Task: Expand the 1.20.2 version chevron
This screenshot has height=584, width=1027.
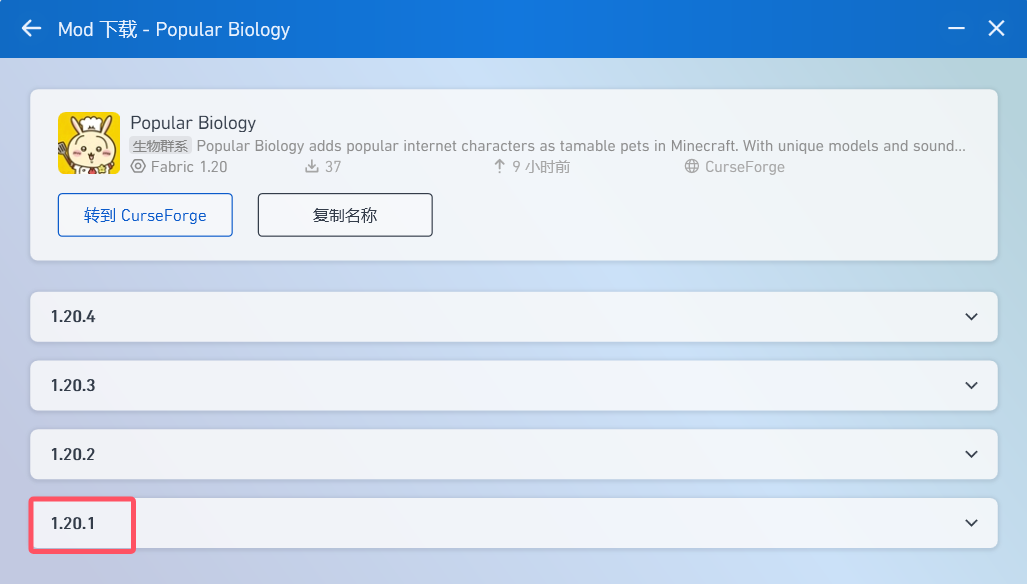Action: 971,454
